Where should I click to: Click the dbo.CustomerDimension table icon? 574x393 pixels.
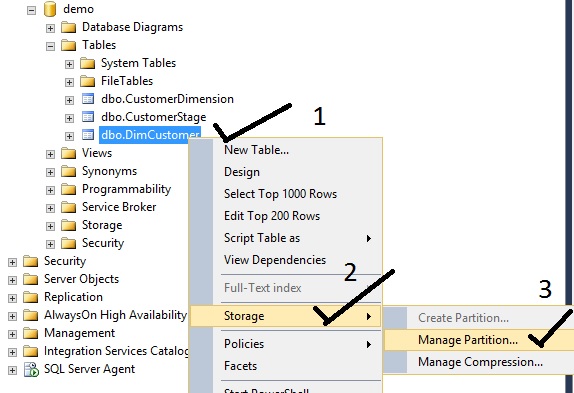point(88,99)
